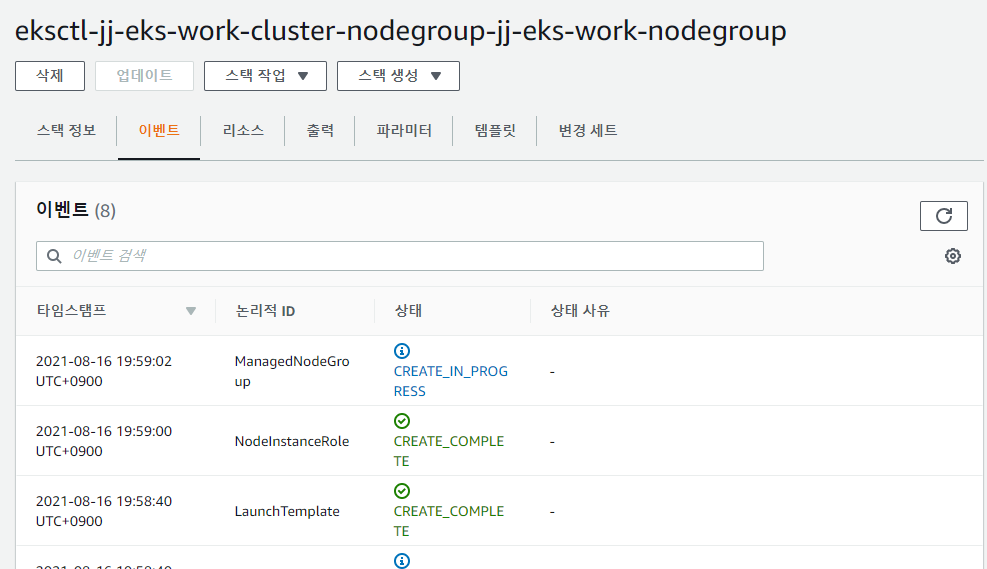Click the NodeInstanceRole logical ID cell

tap(292, 441)
